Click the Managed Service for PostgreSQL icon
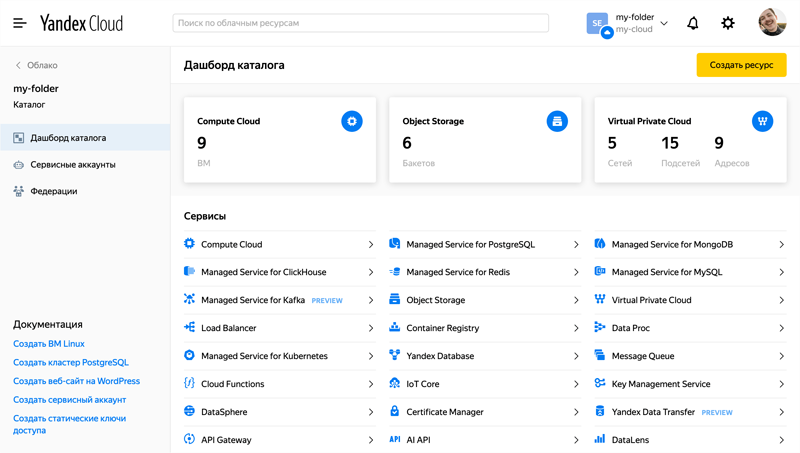 [x=394, y=244]
